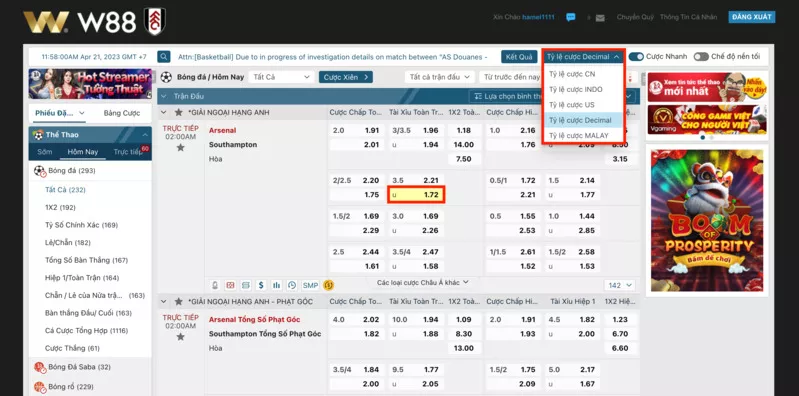Open the red scoreboard icon under Arsenal match
799x396 pixels.
[230, 285]
